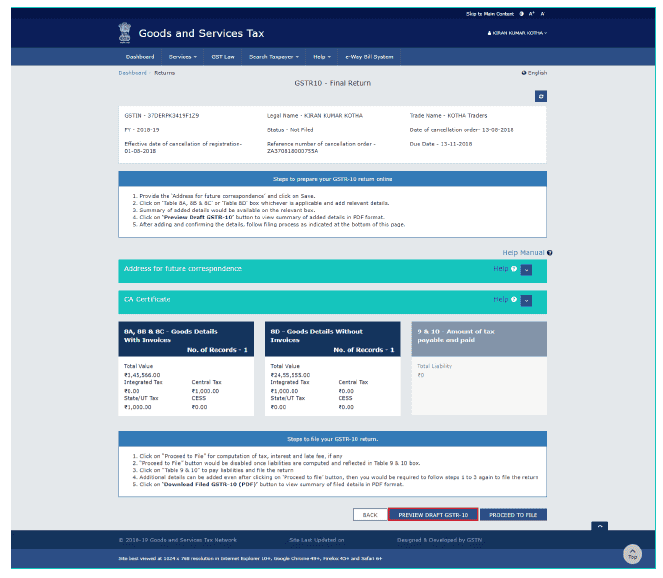This screenshot has height=578, width=663.
Task: Decrease font size with A- icon
Action: click(542, 14)
